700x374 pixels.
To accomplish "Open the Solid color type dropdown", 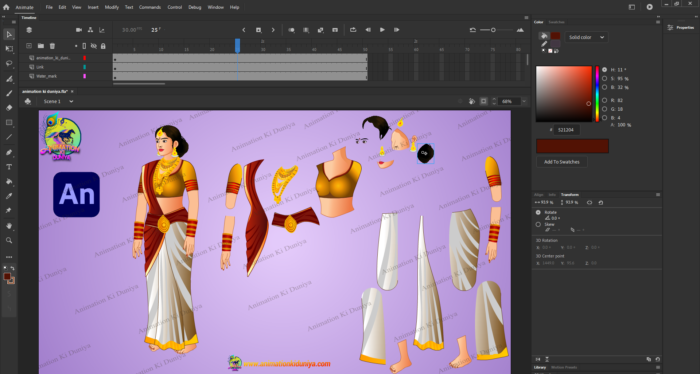I will pos(586,37).
